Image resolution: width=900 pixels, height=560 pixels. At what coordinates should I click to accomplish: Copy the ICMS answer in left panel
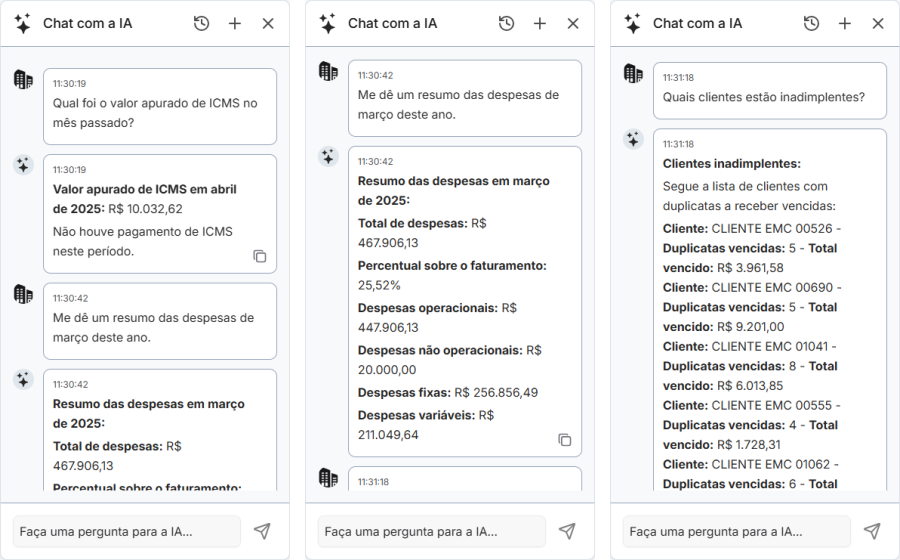click(x=260, y=256)
